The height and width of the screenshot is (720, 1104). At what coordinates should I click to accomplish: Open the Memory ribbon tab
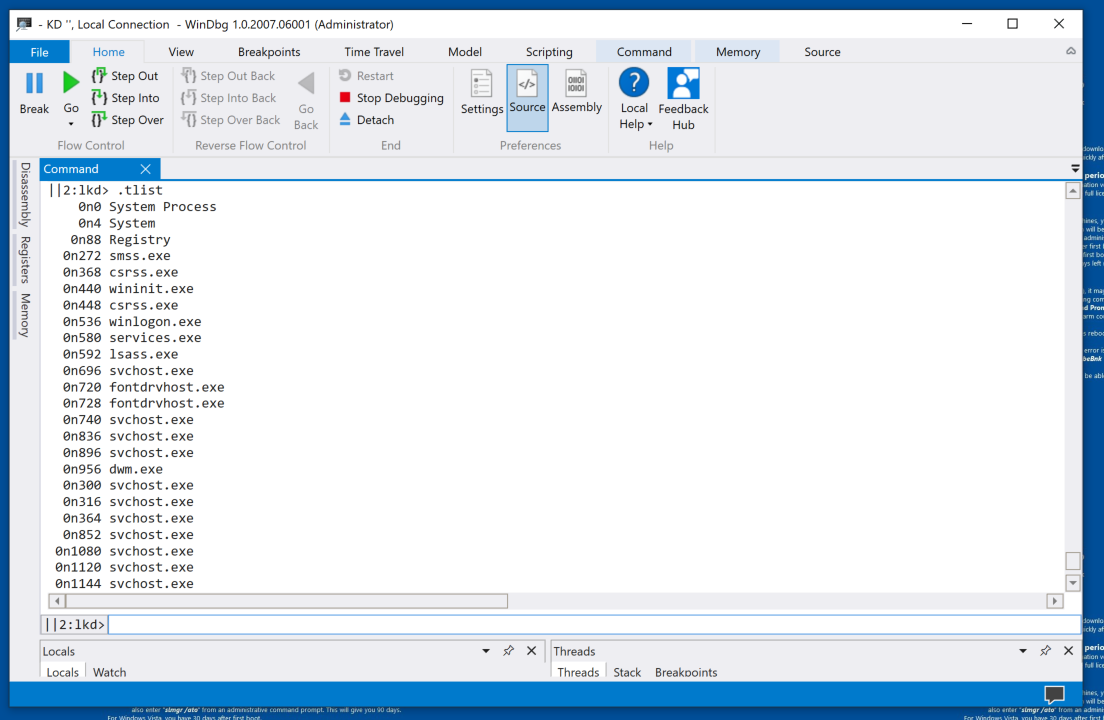[738, 51]
